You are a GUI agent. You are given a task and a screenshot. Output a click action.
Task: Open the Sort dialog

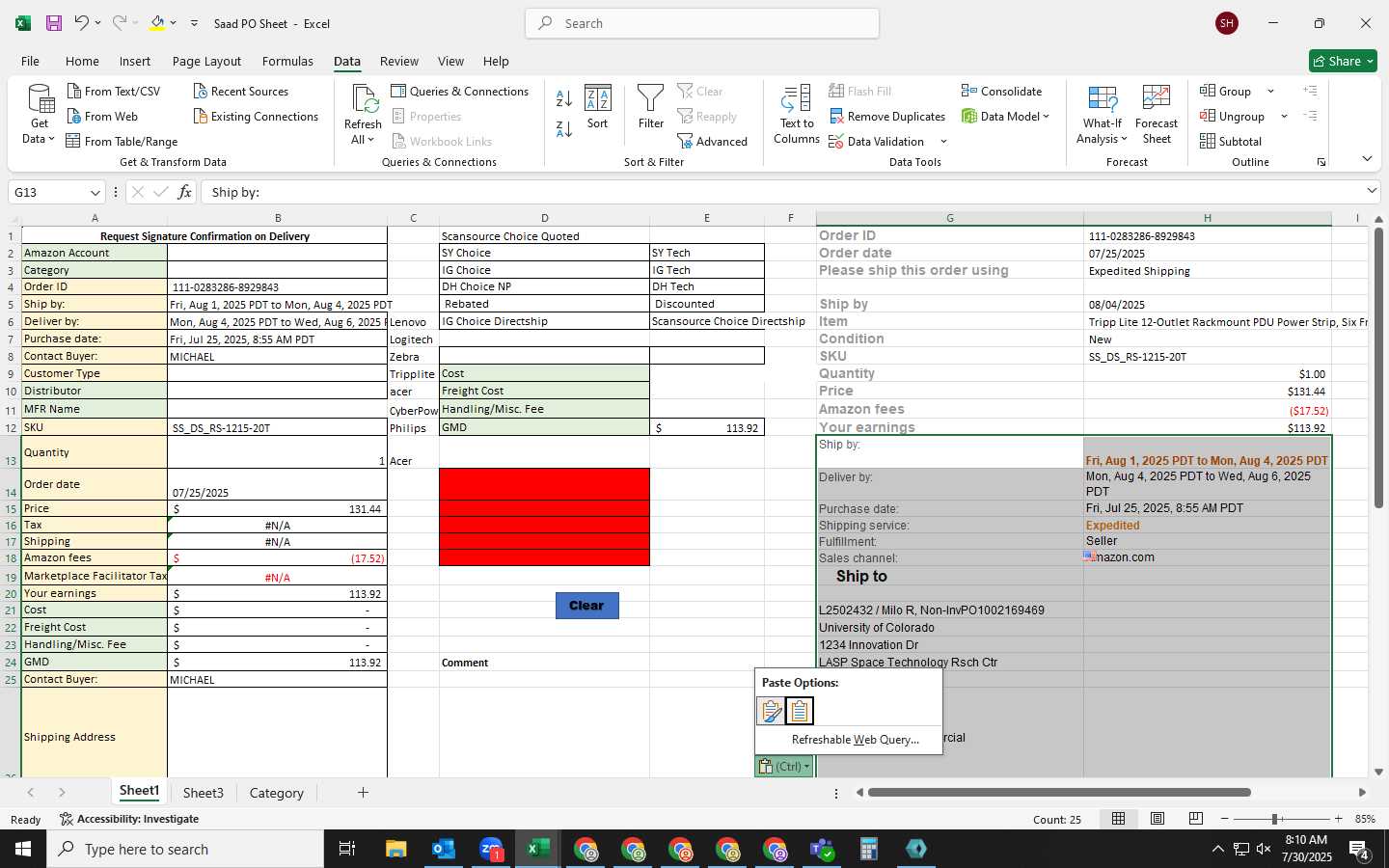click(x=598, y=107)
